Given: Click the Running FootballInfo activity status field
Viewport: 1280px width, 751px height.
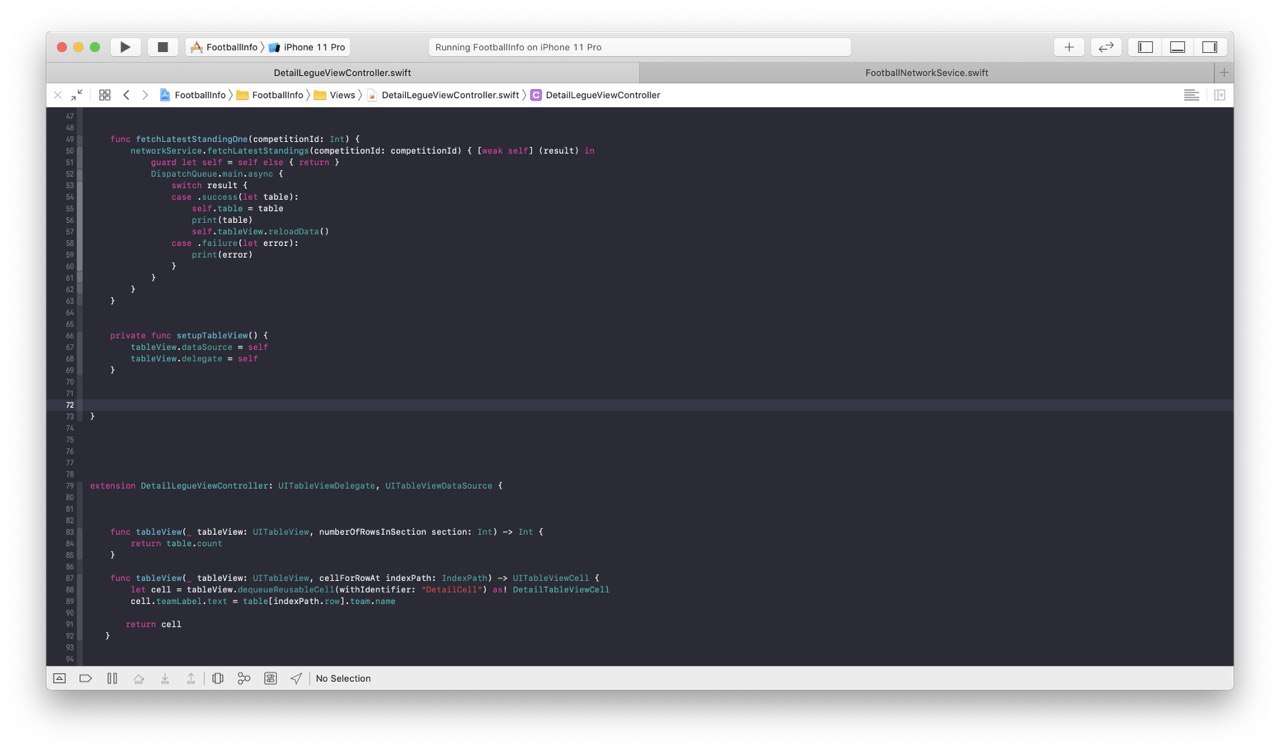Looking at the screenshot, I should 640,47.
